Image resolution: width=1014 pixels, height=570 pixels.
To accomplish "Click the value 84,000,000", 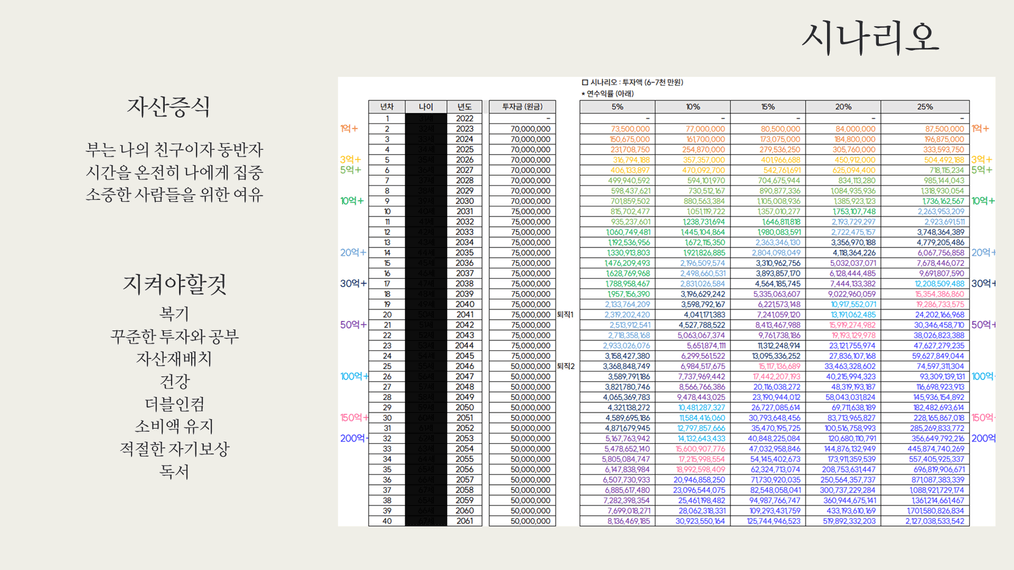I will click(855, 129).
